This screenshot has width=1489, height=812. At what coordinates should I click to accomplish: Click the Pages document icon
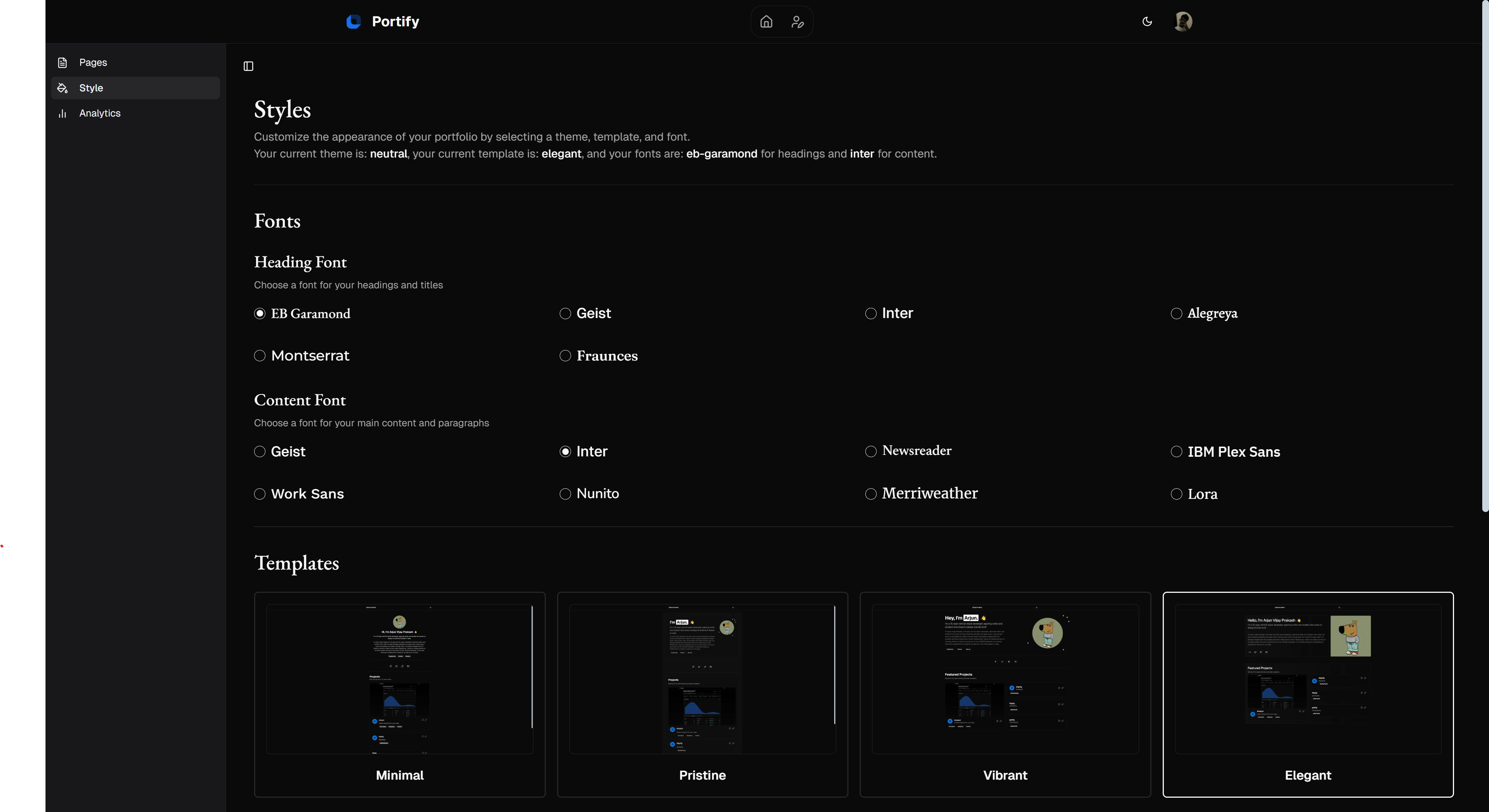pyautogui.click(x=62, y=62)
